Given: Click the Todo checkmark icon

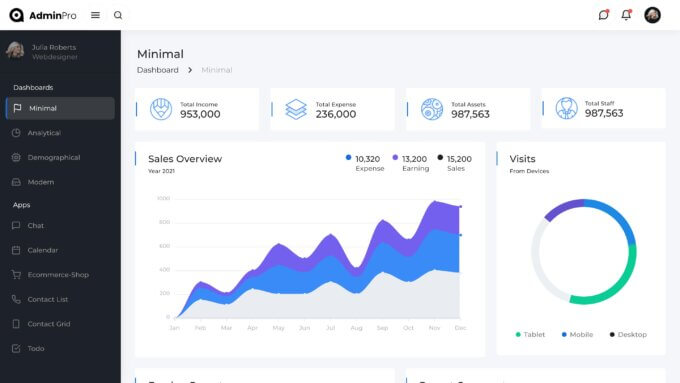Looking at the screenshot, I should pyautogui.click(x=16, y=348).
